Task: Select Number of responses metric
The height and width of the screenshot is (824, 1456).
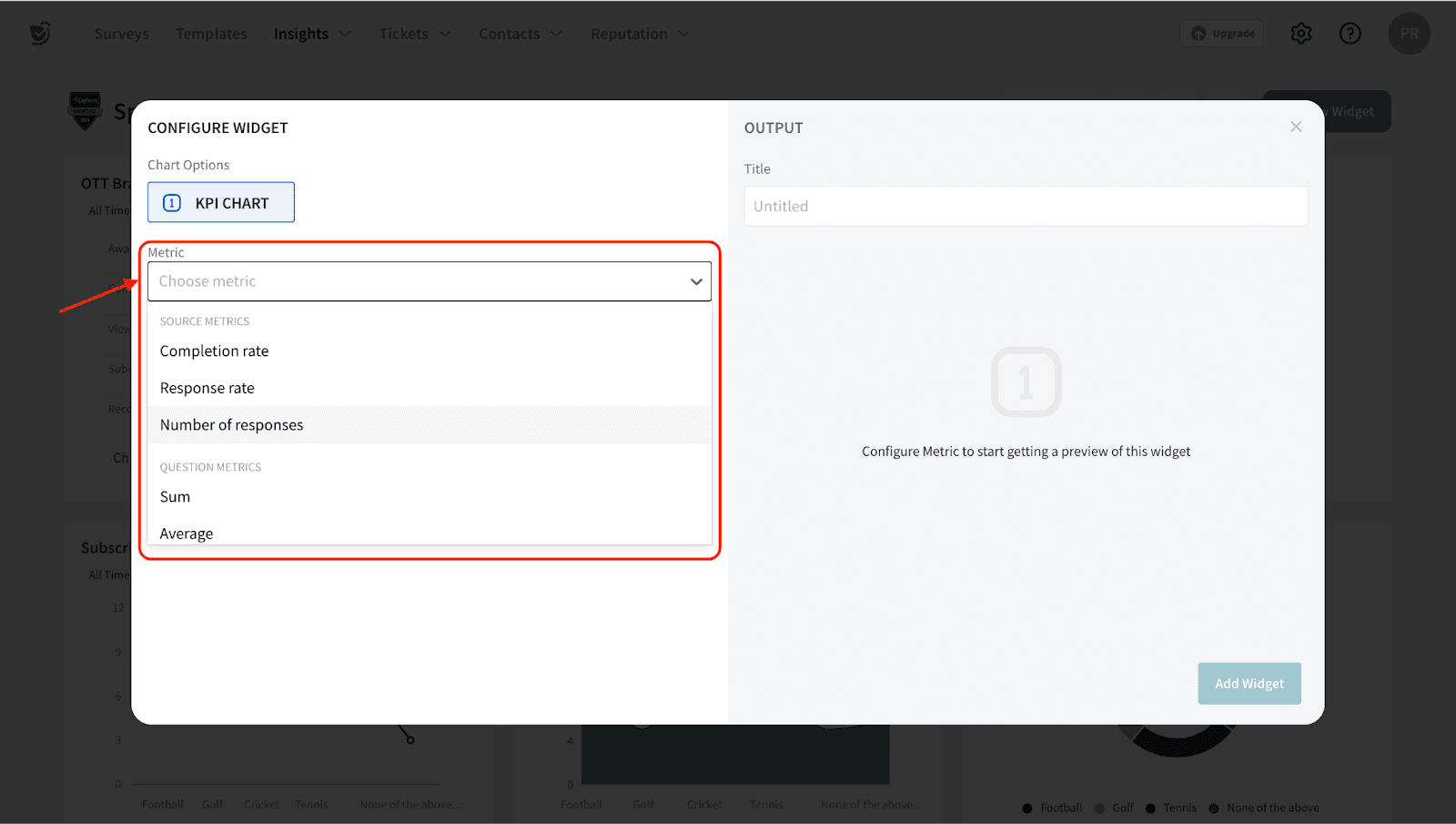Action: [232, 425]
